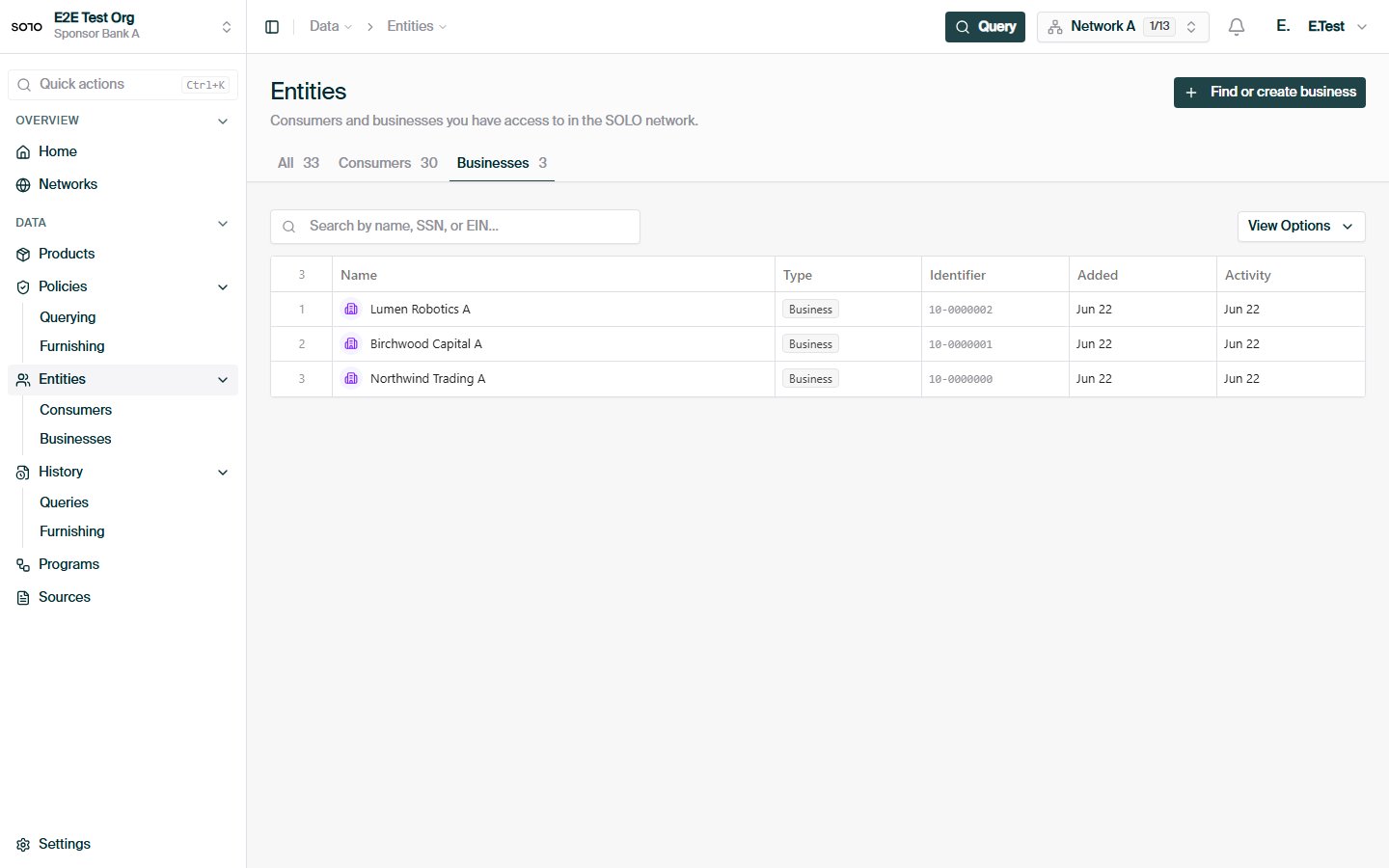Click the Query button

985,27
